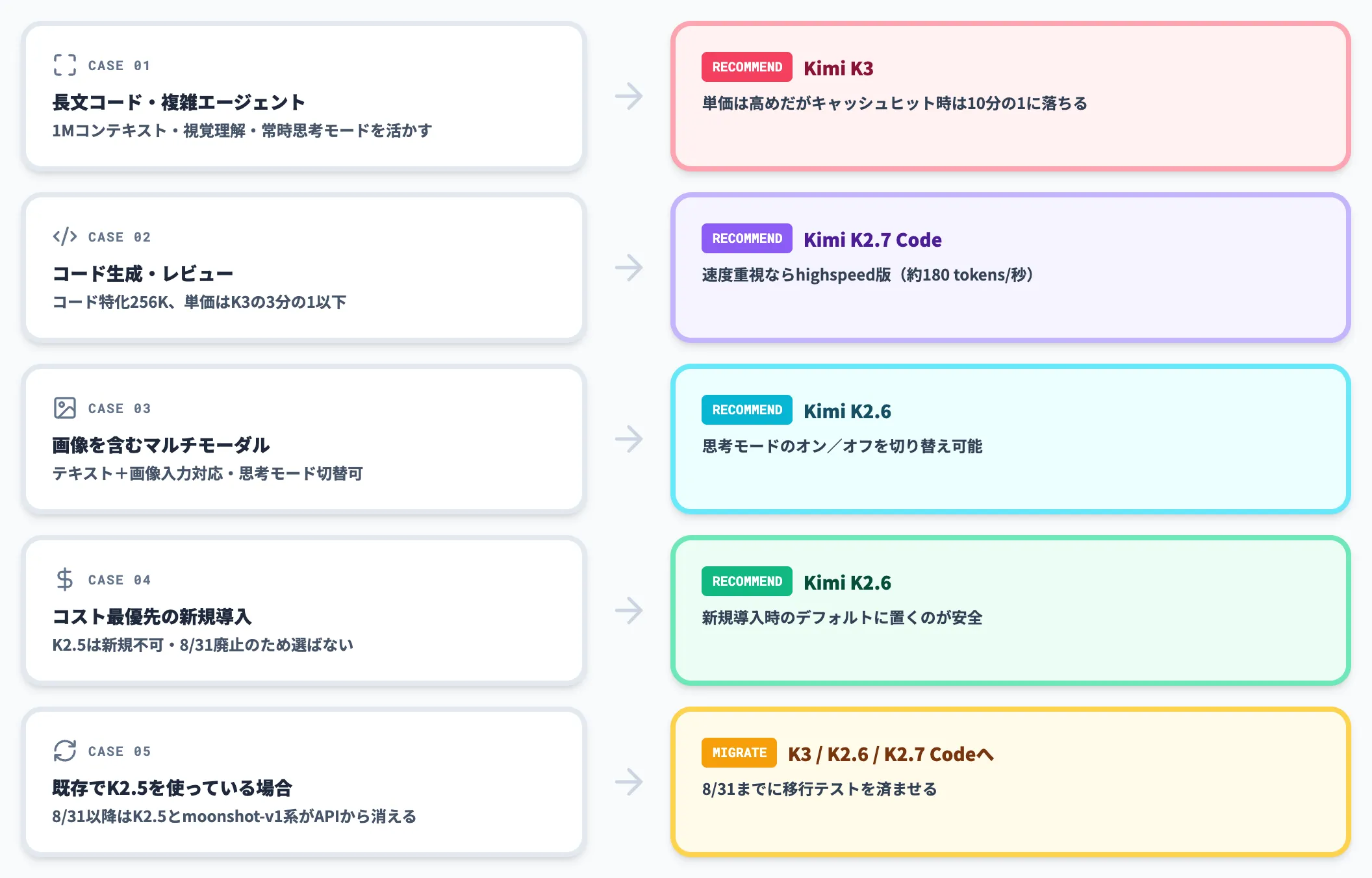Click the テキスト＋画像入力対応 description line
Image resolution: width=1372 pixels, height=878 pixels.
click(207, 473)
